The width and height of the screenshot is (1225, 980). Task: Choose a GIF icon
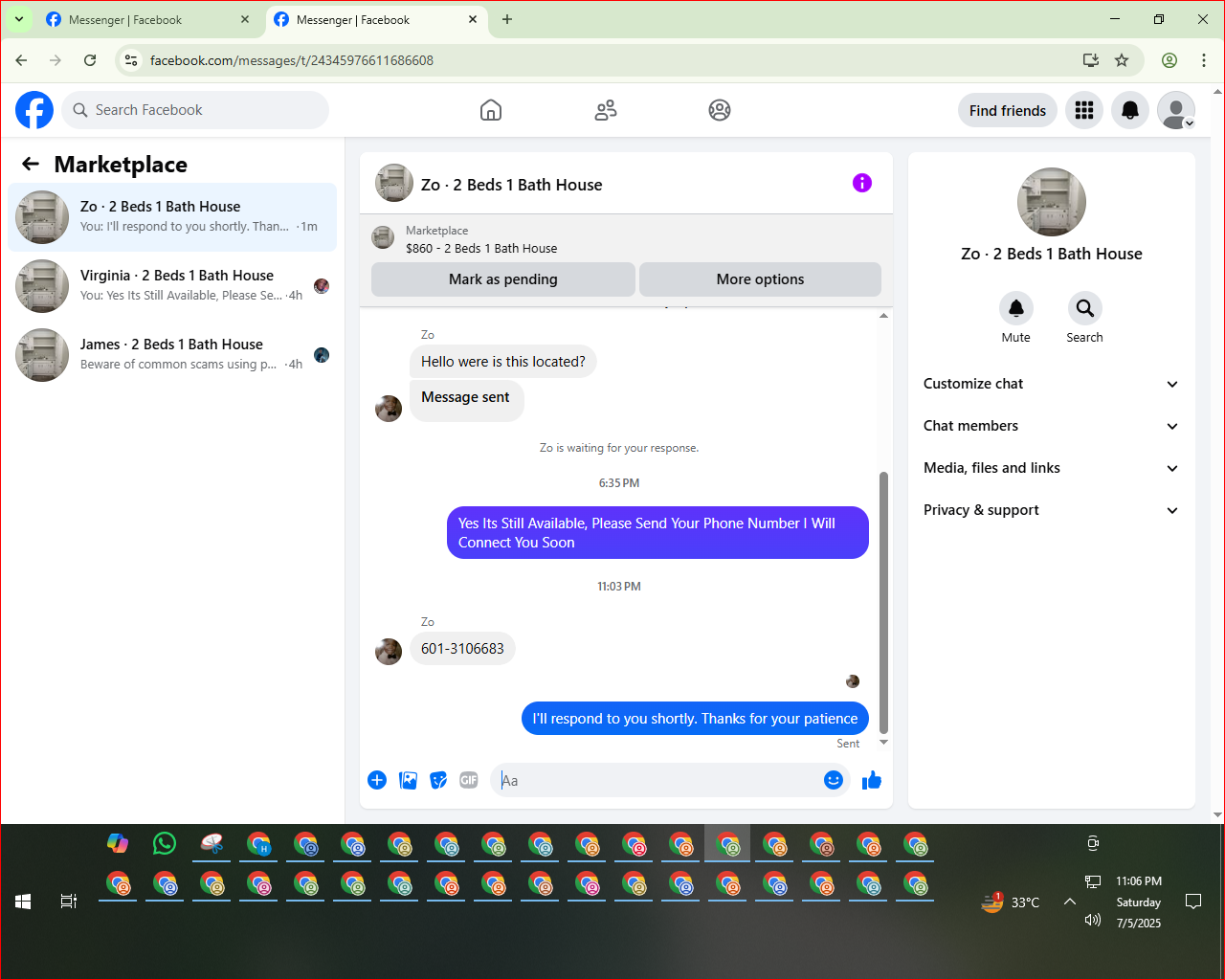(469, 780)
